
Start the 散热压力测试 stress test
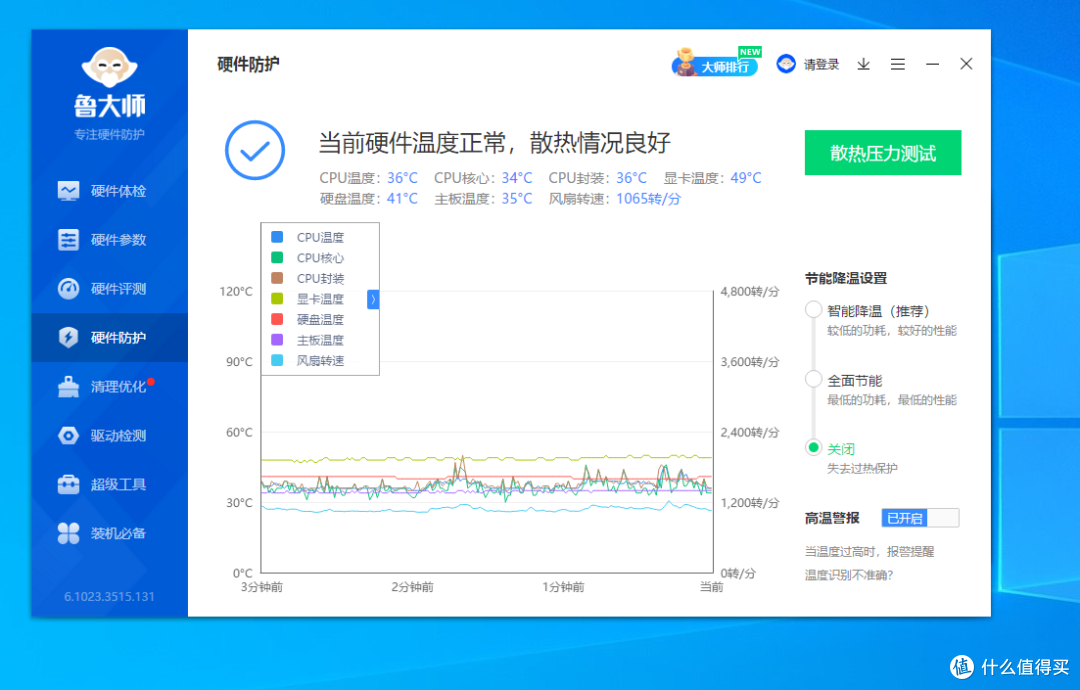[883, 152]
